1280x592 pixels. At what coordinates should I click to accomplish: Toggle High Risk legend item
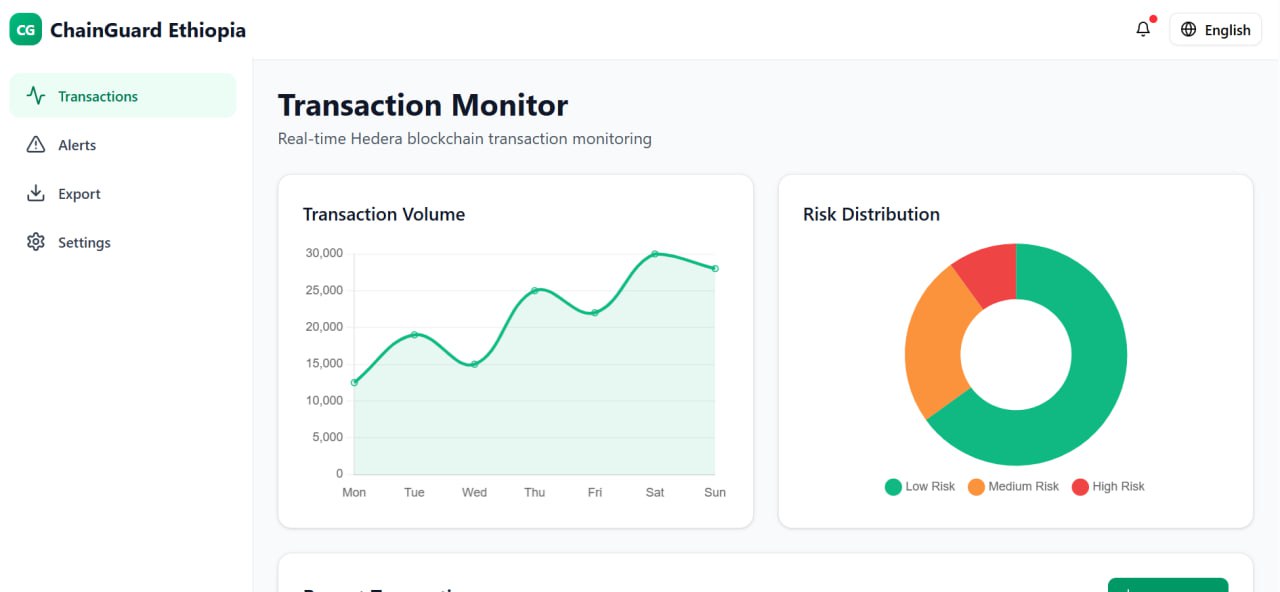tap(1108, 487)
